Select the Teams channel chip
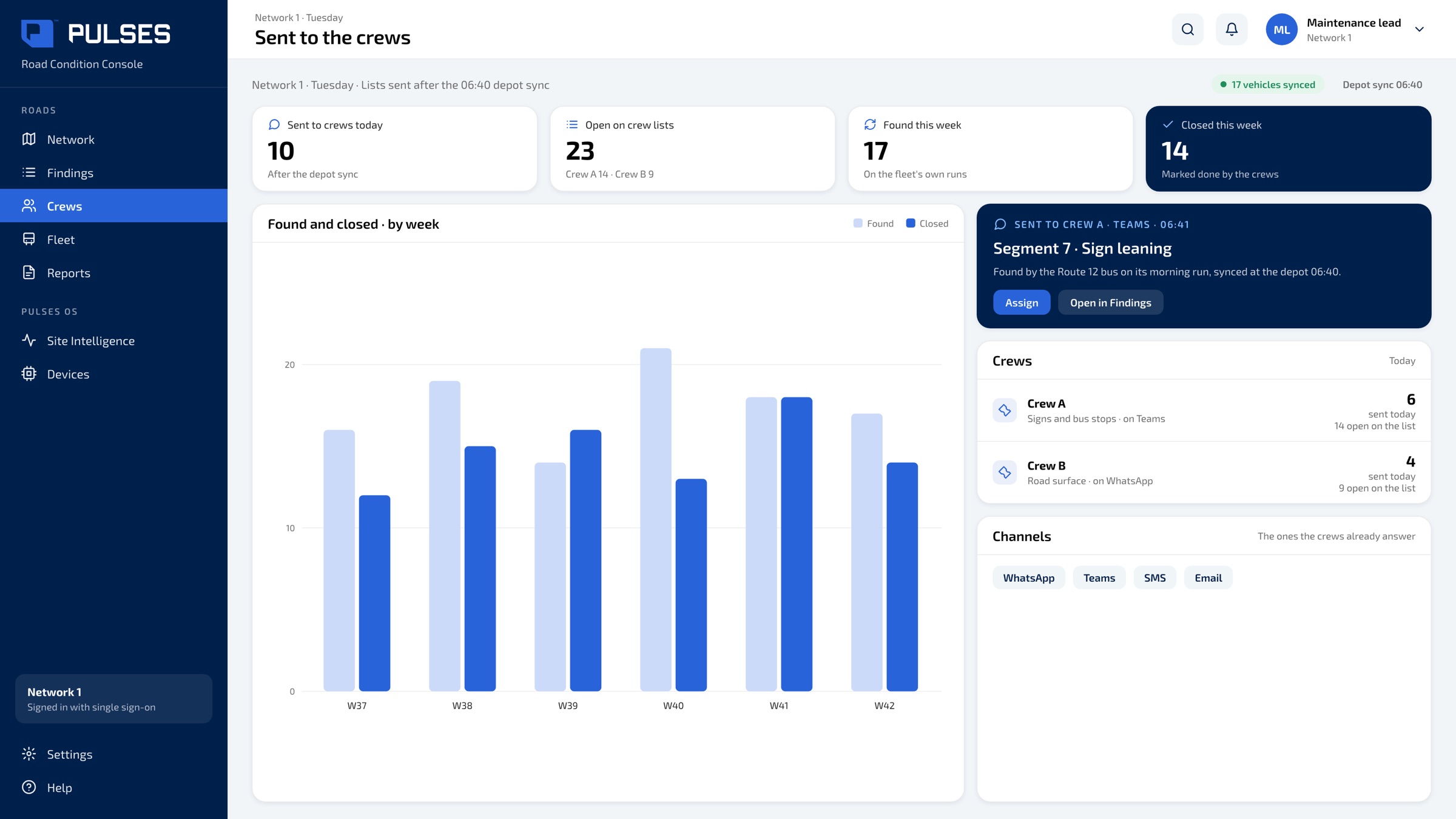This screenshot has height=819, width=1456. click(1099, 578)
